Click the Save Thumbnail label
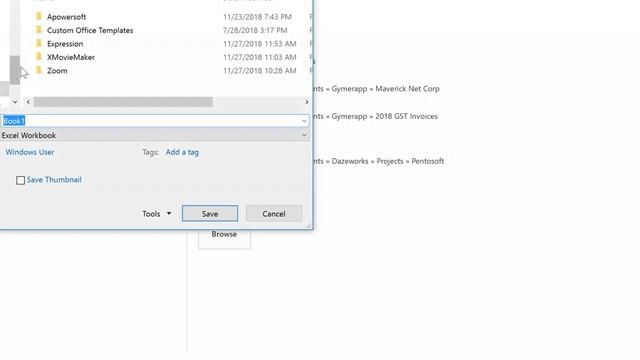Screen dimensions: 640x360 [x=54, y=180]
